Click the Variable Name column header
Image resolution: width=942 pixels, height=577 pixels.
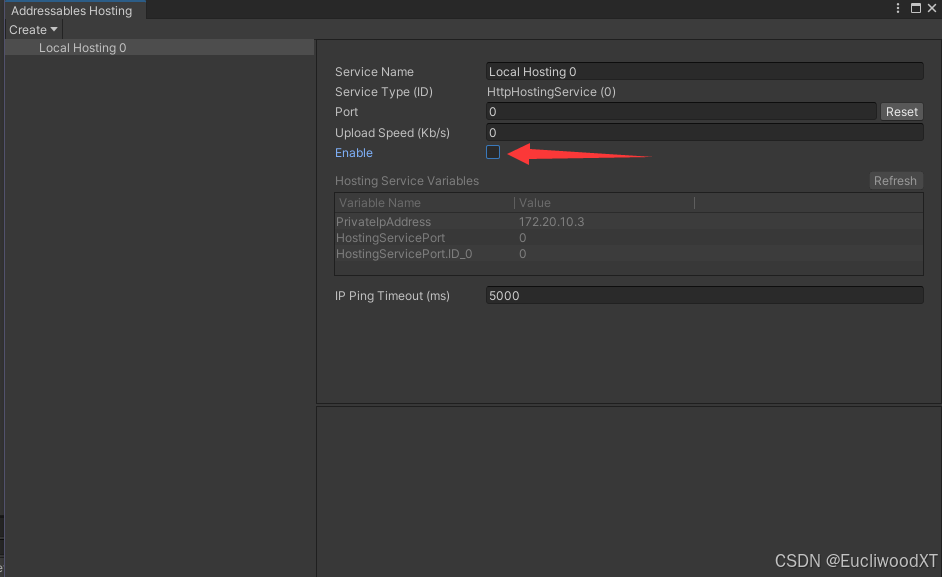point(380,202)
